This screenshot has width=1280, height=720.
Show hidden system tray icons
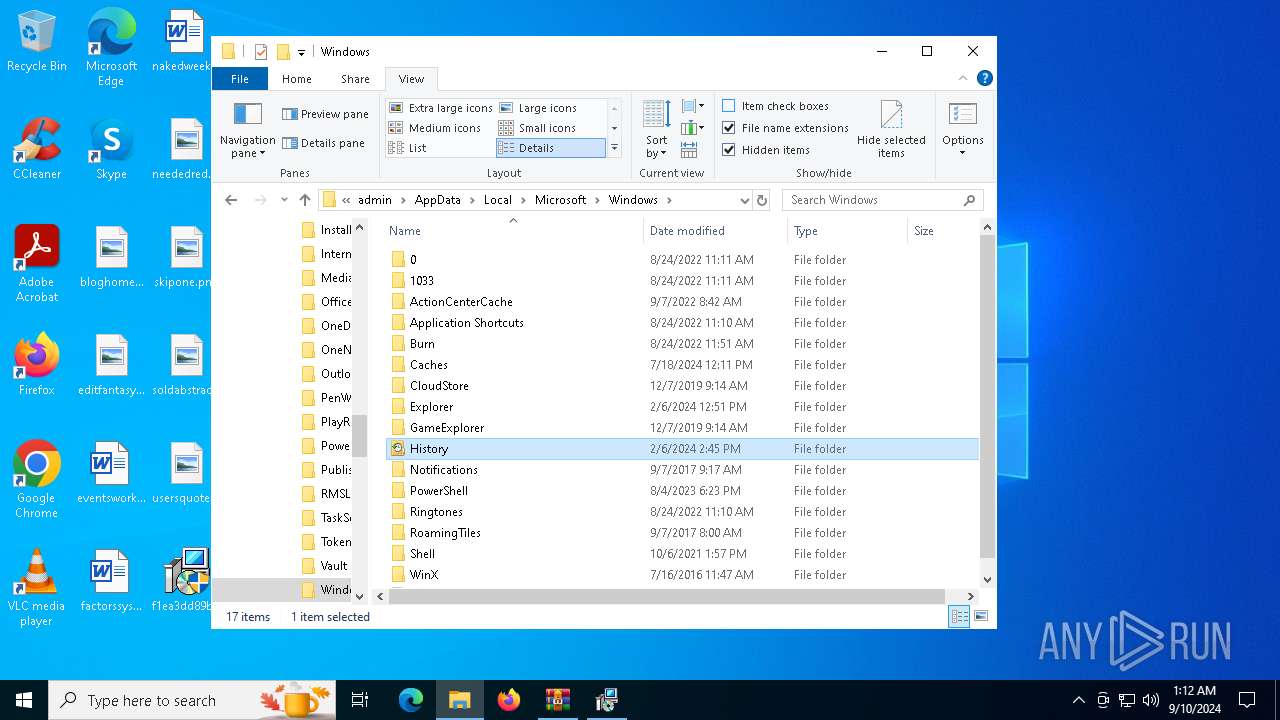[1078, 700]
